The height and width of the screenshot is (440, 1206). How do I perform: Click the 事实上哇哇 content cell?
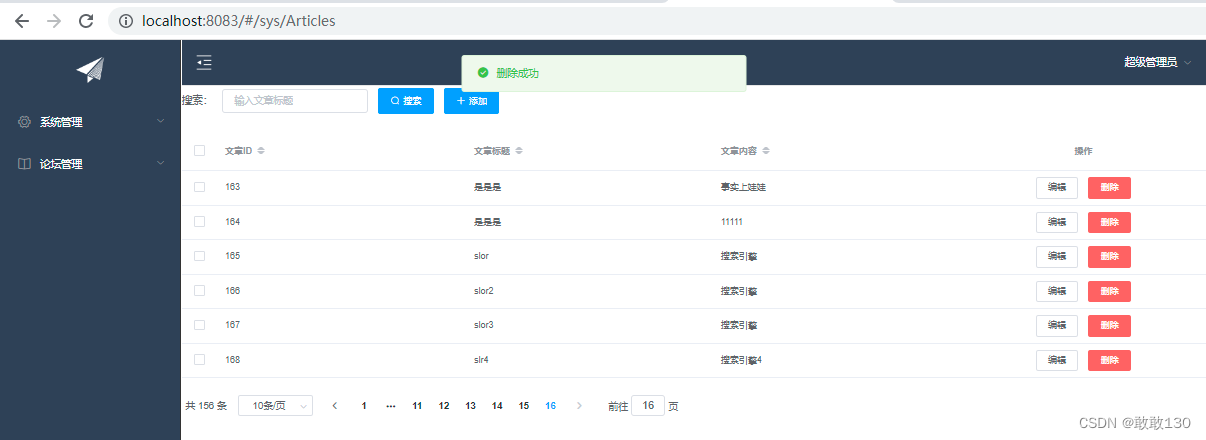pyautogui.click(x=743, y=187)
